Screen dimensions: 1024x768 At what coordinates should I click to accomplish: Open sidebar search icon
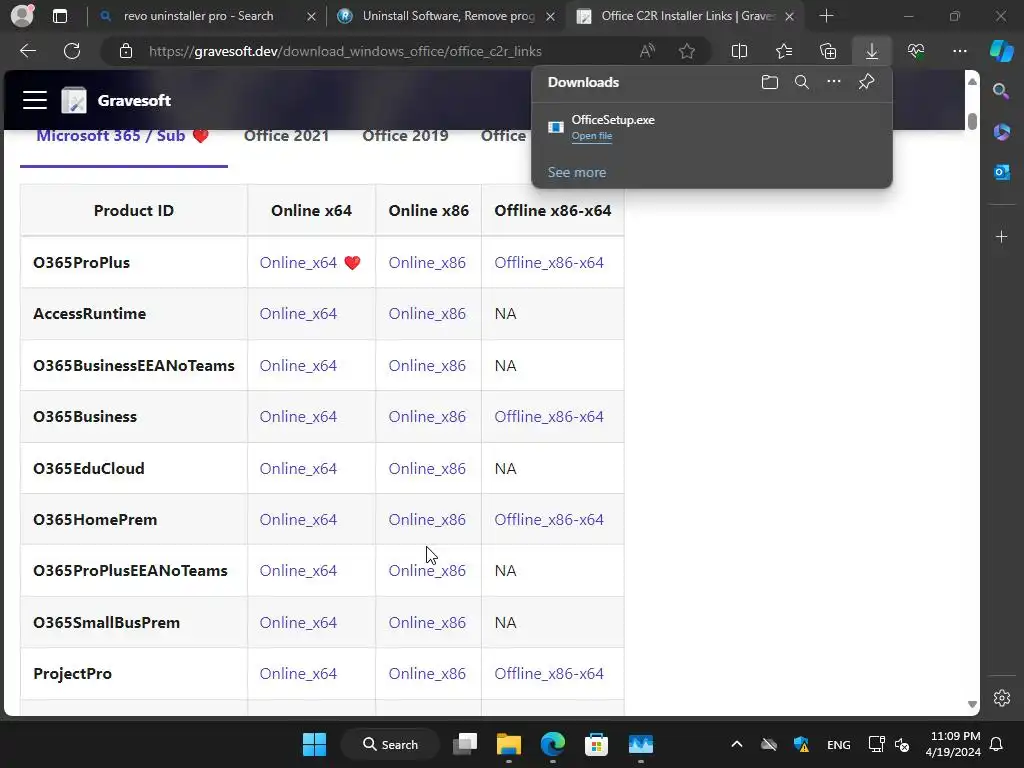point(1001,91)
